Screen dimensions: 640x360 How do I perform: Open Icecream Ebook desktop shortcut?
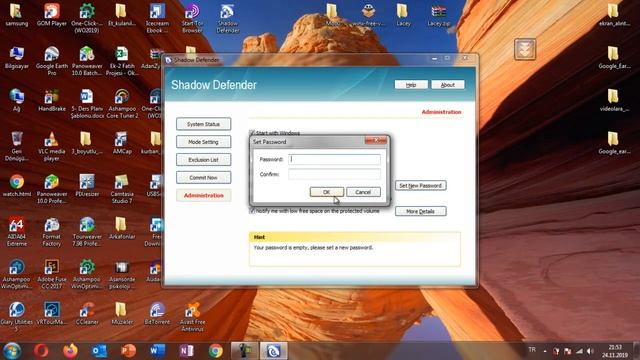pos(157,18)
